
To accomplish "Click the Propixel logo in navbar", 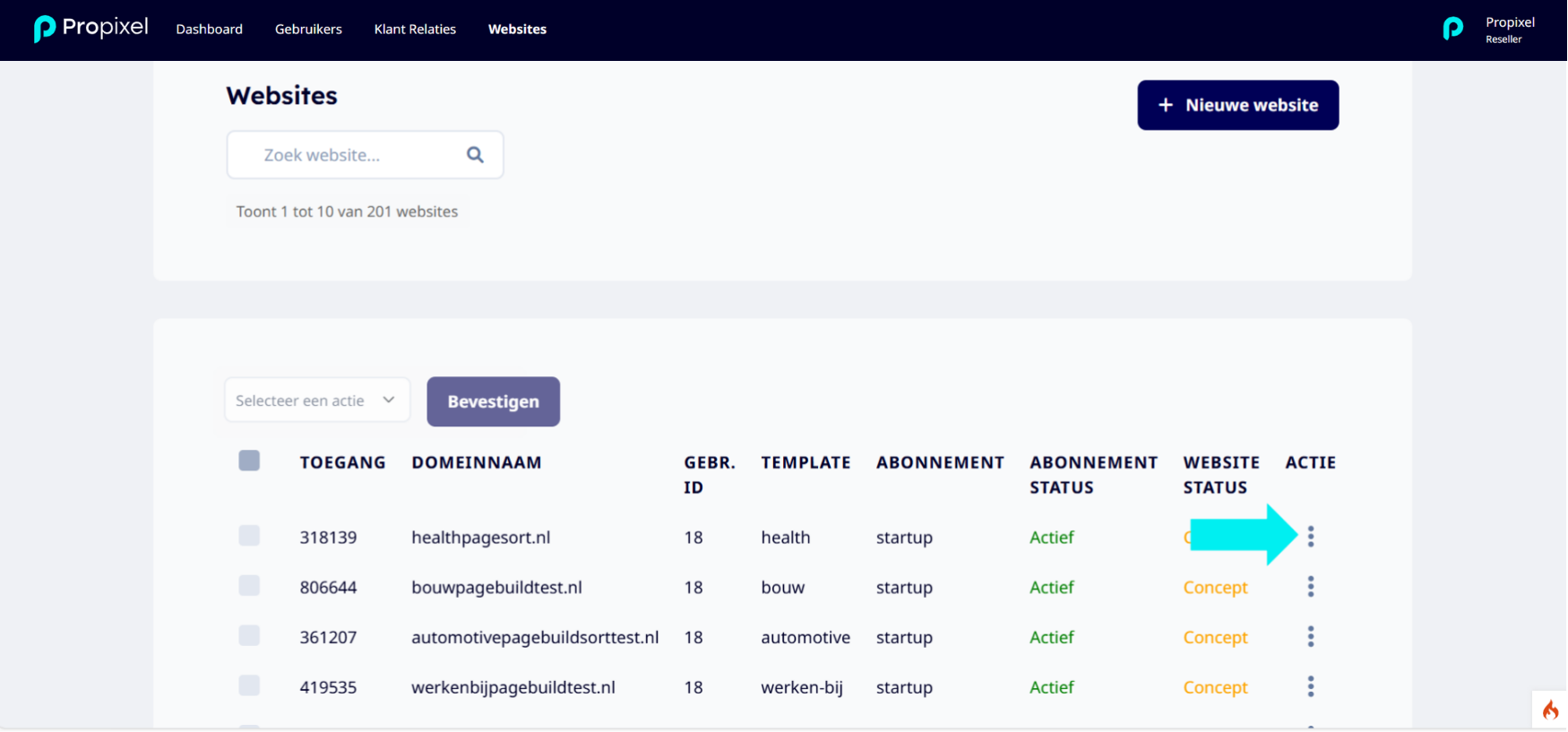I will [x=90, y=29].
